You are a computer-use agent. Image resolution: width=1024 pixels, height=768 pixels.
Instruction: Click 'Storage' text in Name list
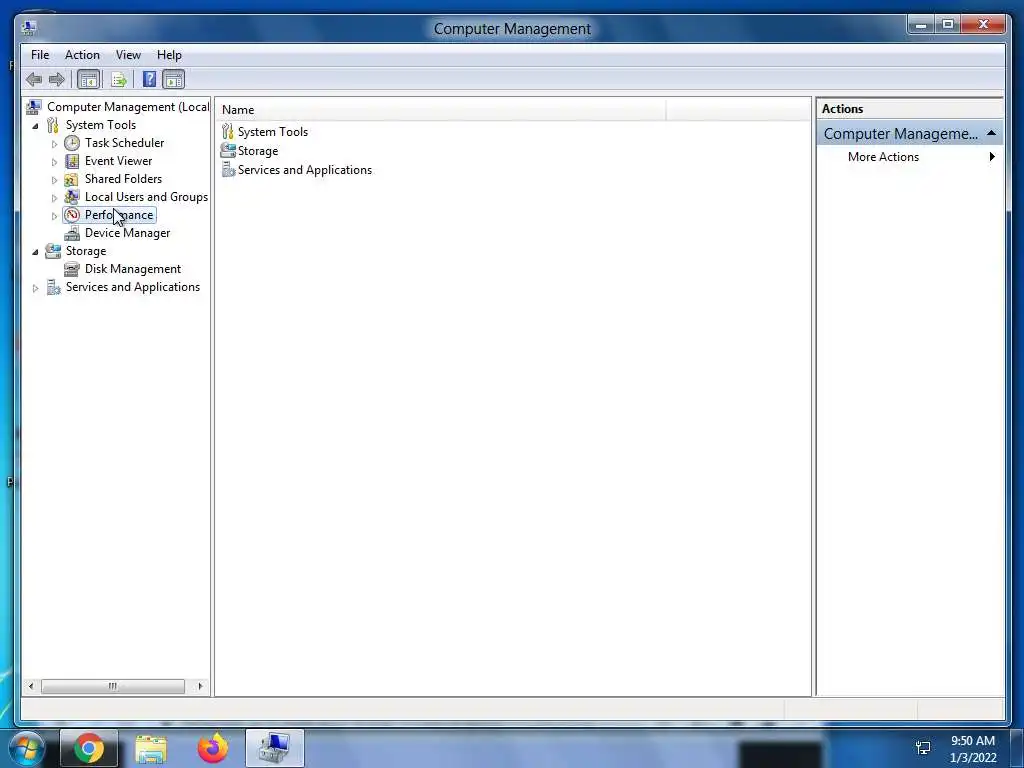pos(258,151)
